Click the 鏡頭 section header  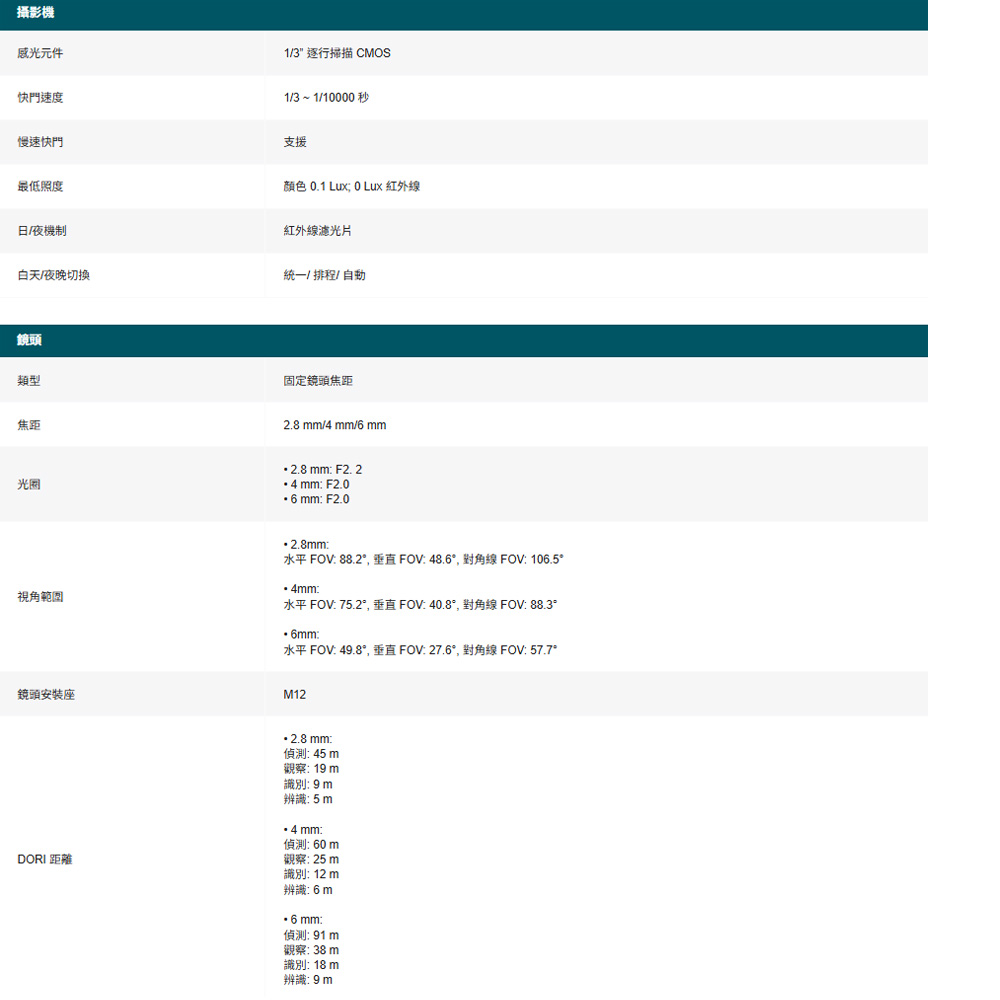point(29,341)
